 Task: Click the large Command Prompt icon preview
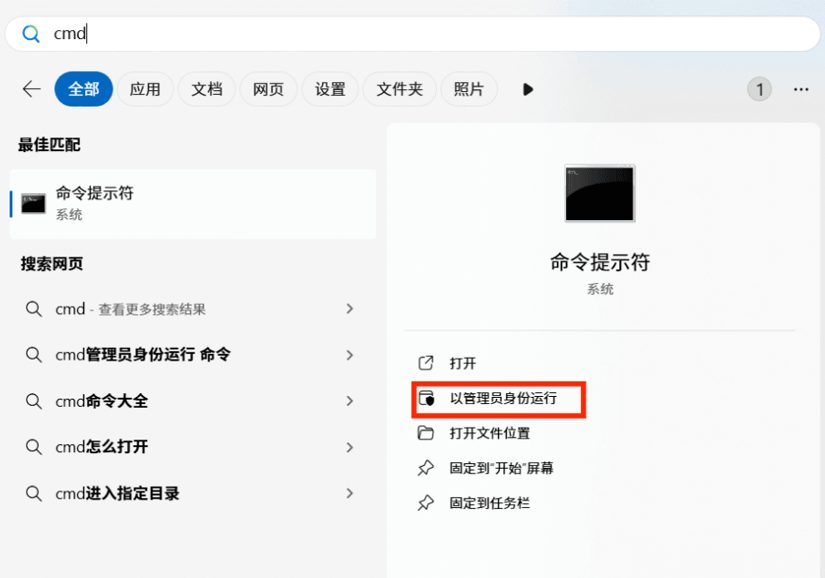[599, 193]
